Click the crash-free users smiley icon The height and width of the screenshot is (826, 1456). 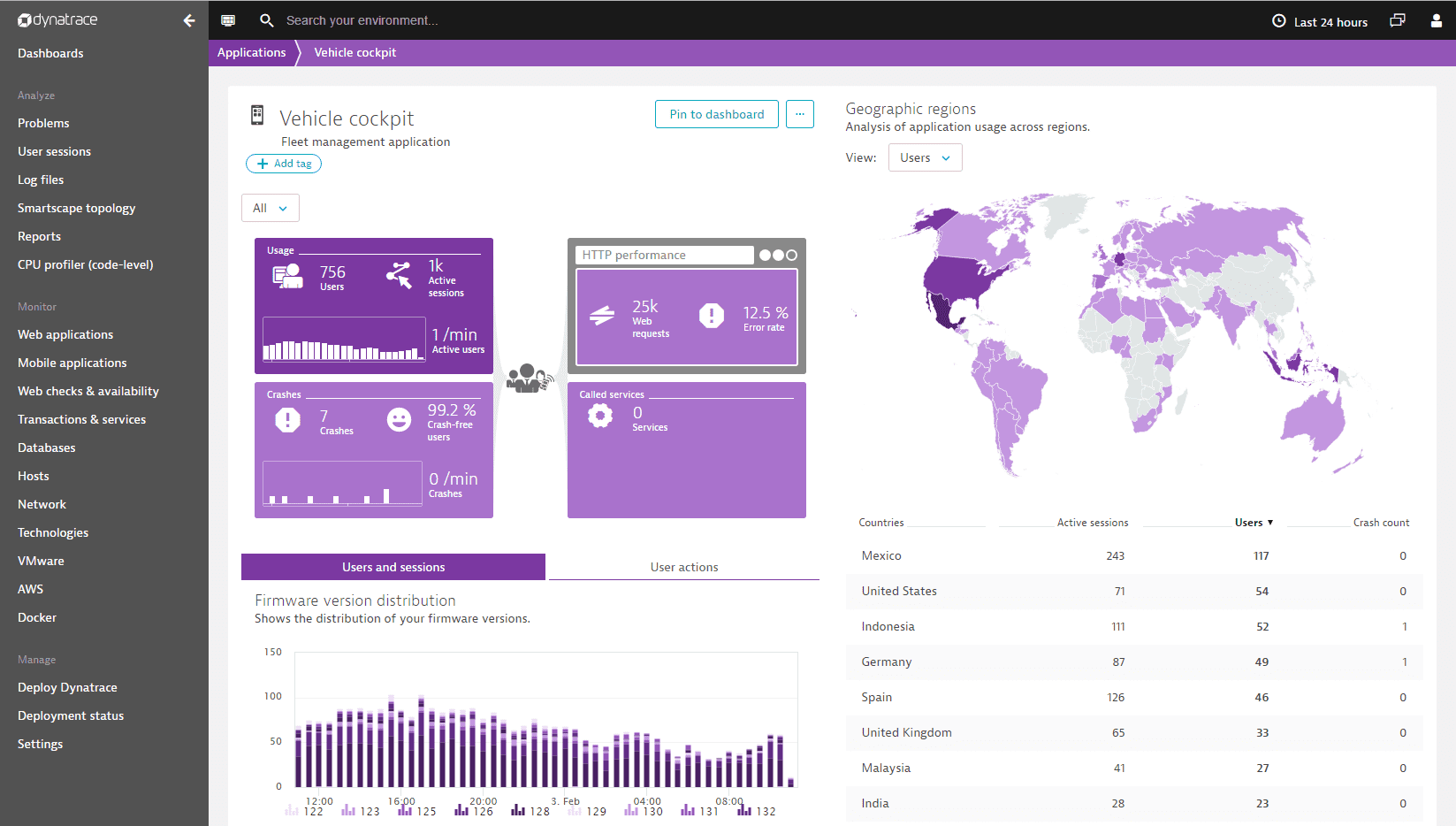point(399,419)
